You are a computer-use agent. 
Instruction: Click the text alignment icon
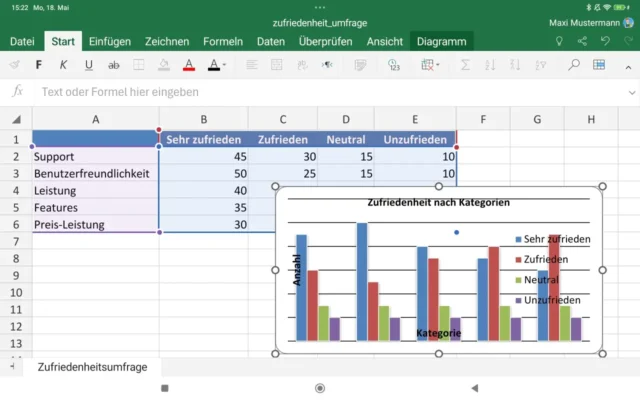point(252,64)
